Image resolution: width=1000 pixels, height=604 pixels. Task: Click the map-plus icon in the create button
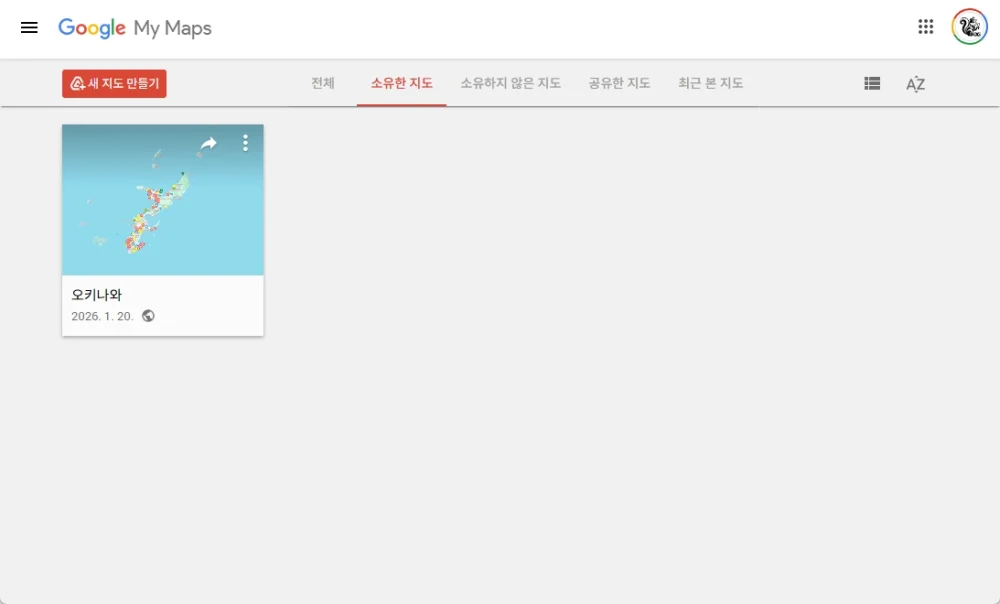(x=77, y=84)
